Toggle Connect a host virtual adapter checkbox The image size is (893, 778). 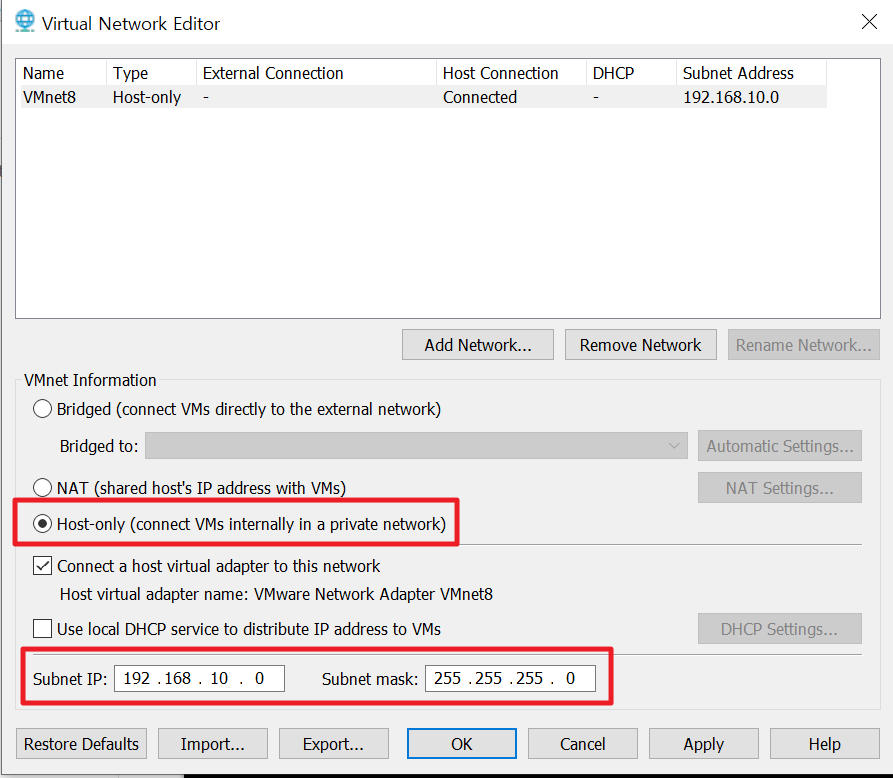point(43,566)
